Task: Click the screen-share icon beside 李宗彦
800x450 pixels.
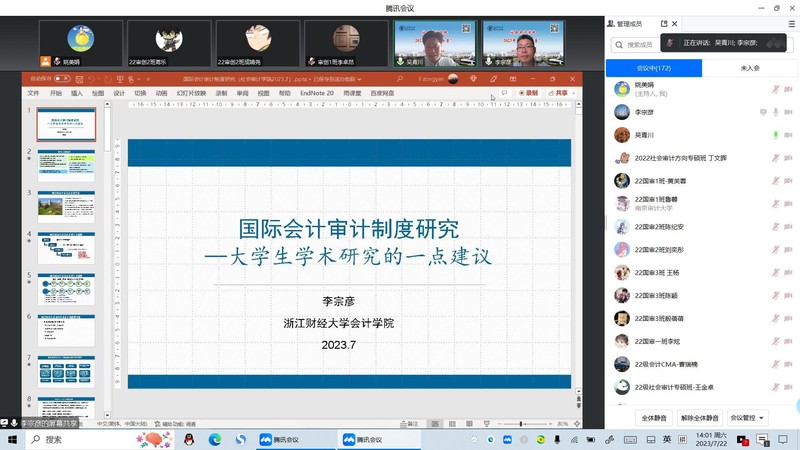Action: pyautogui.click(x=763, y=111)
